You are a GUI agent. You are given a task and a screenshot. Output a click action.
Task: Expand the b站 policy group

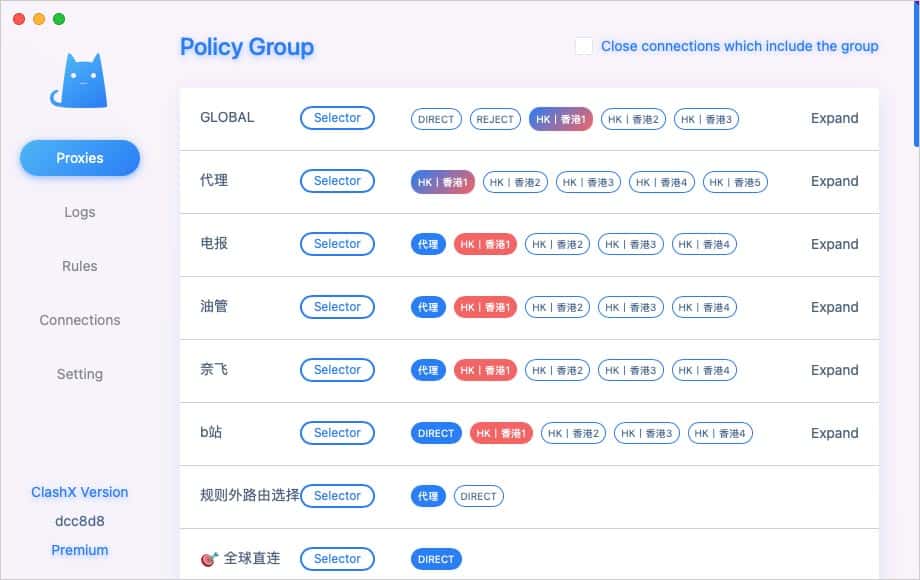click(834, 433)
